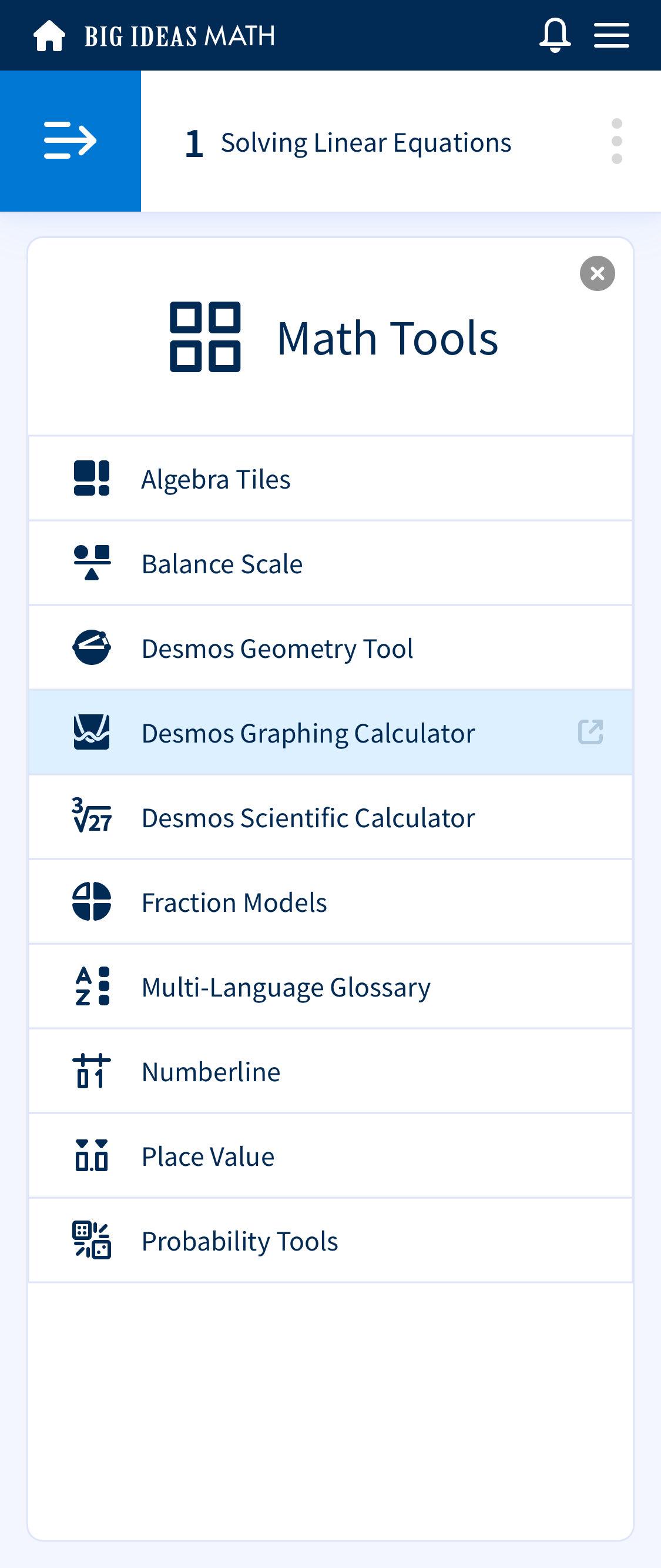The width and height of the screenshot is (661, 1568).
Task: Select Solving Linear Equations chapter title
Action: (365, 143)
